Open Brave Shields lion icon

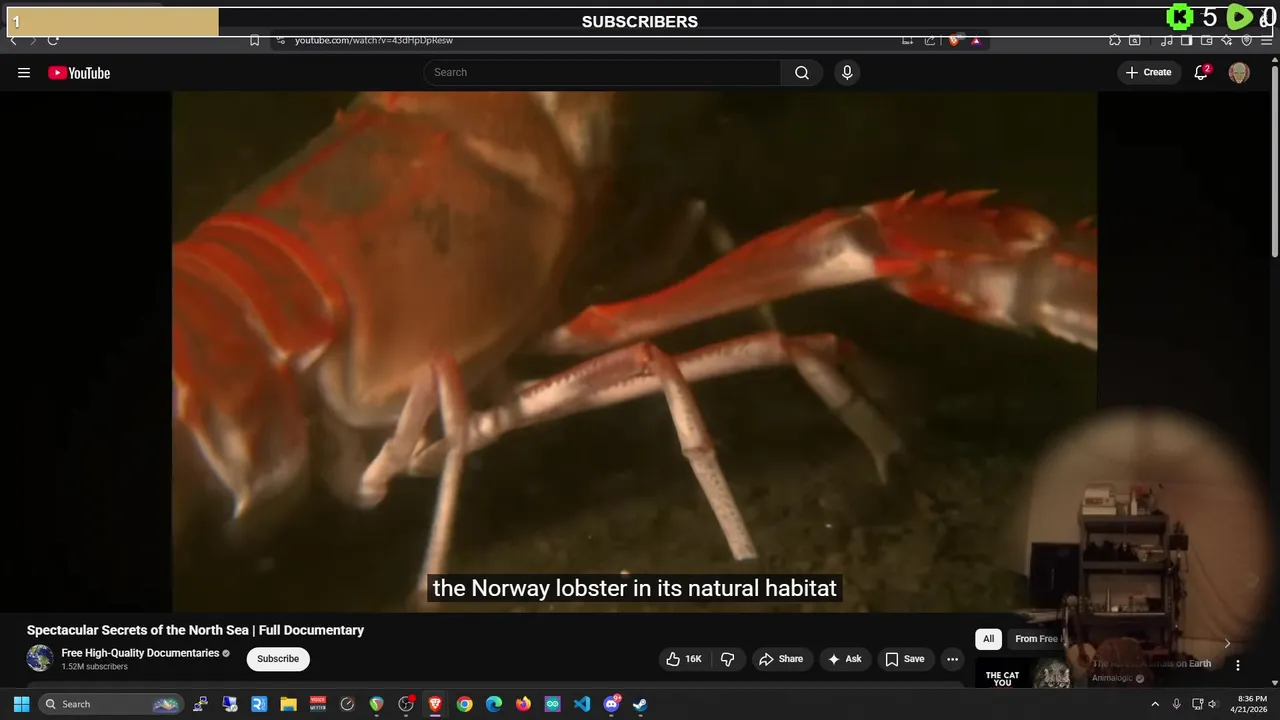(954, 40)
